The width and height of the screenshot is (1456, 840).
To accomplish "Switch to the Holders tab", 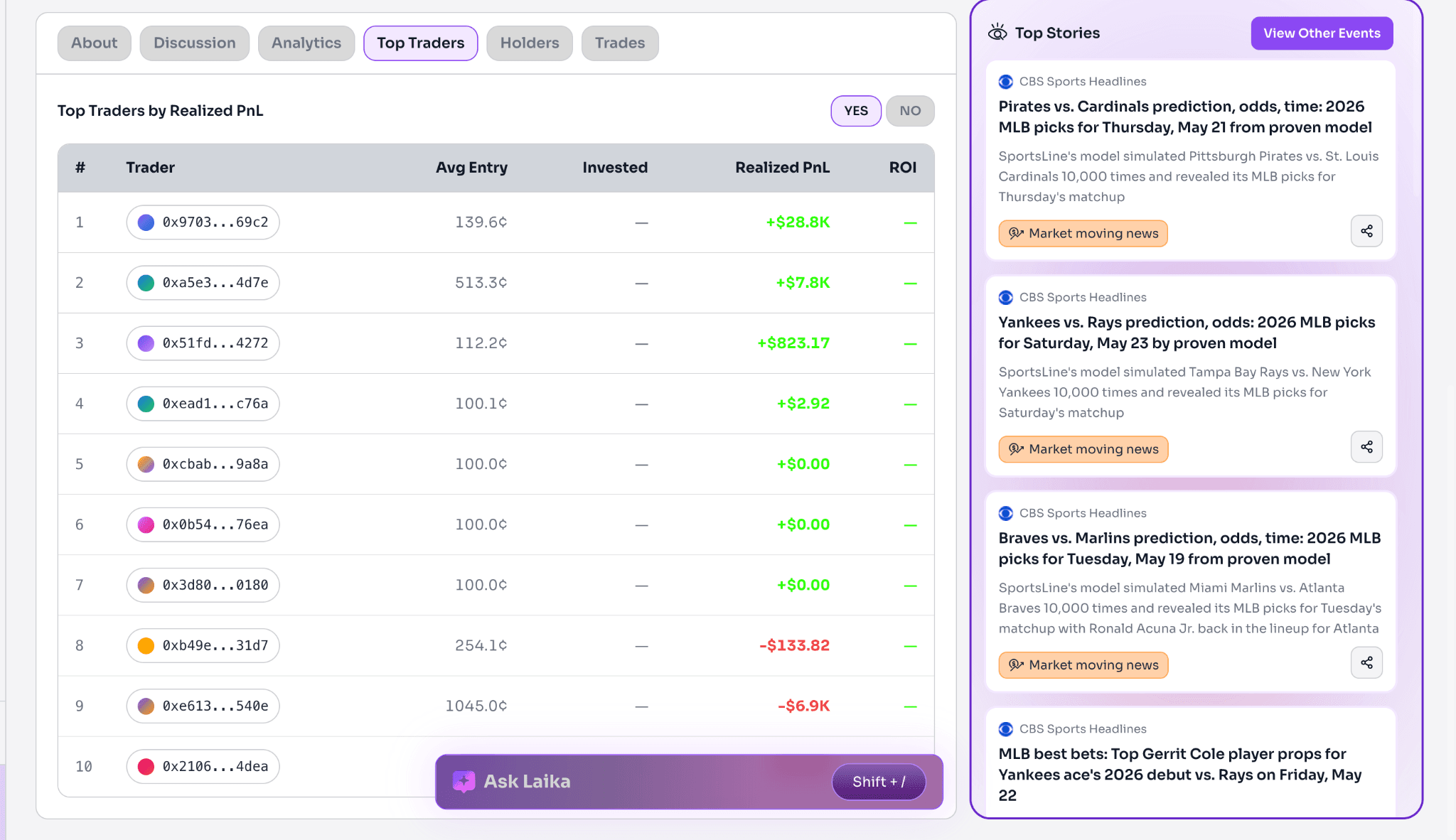I will tap(530, 43).
